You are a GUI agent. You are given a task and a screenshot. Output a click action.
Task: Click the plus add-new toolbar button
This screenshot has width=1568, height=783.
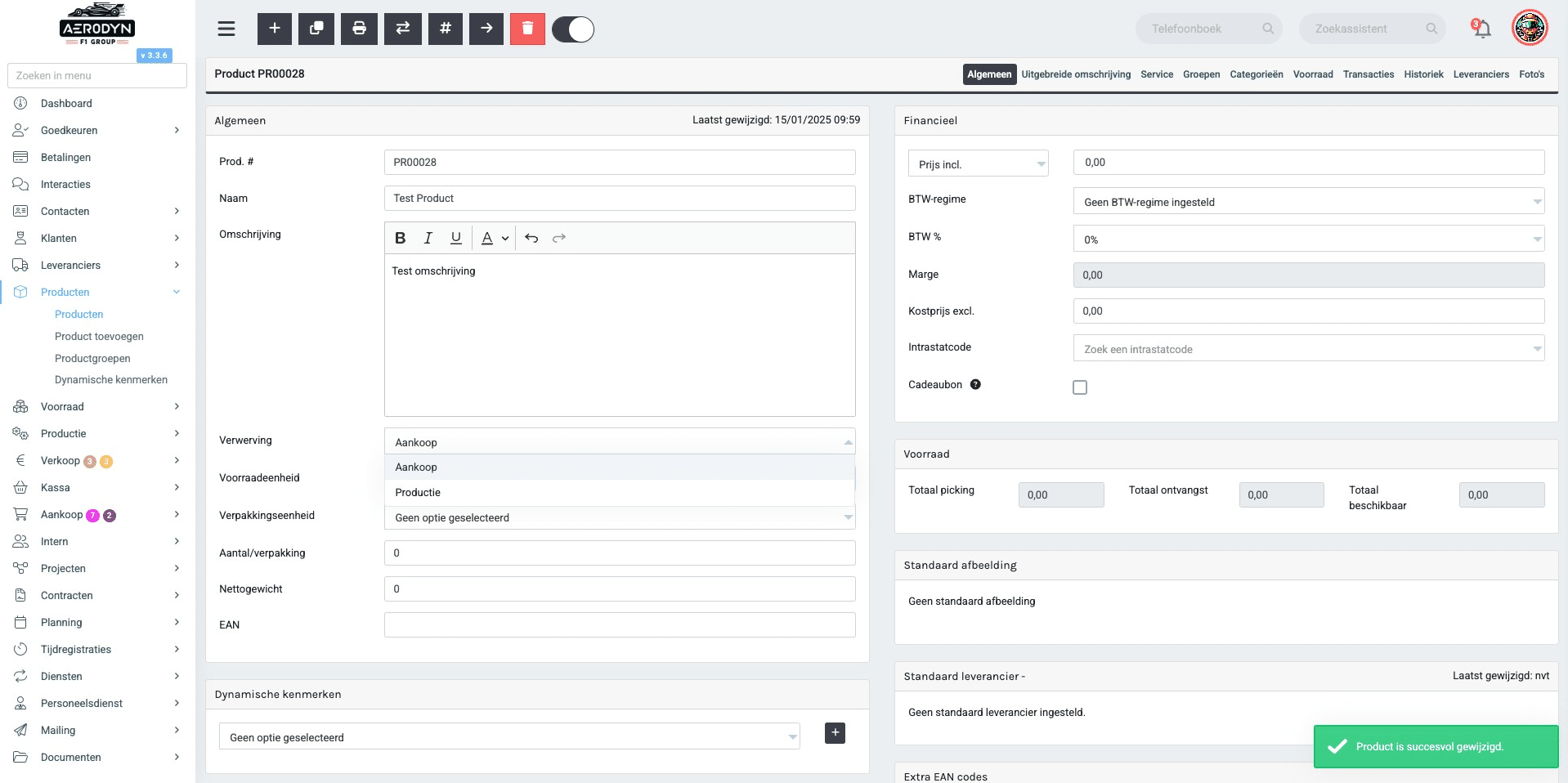[x=275, y=29]
